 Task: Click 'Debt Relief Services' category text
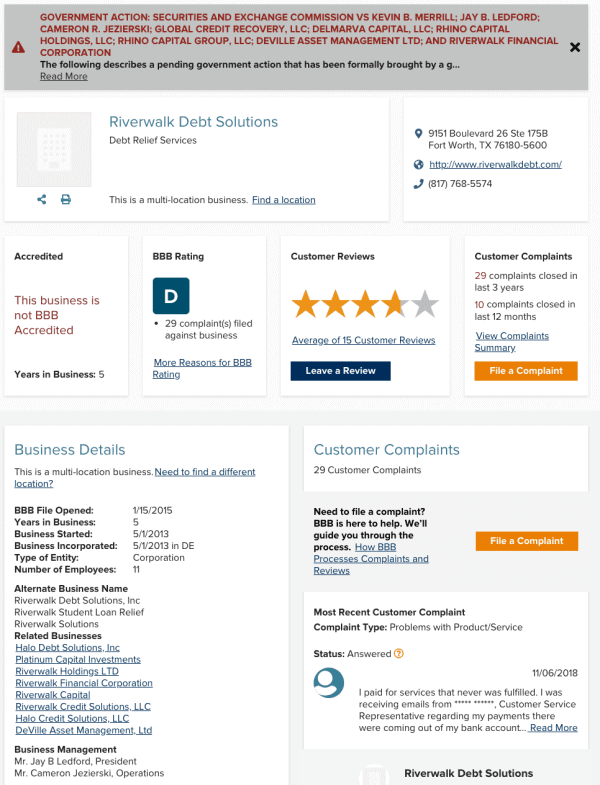153,140
